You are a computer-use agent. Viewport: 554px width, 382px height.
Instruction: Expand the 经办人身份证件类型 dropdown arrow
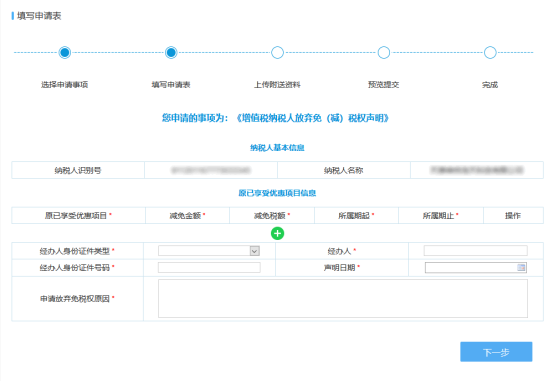pos(255,251)
